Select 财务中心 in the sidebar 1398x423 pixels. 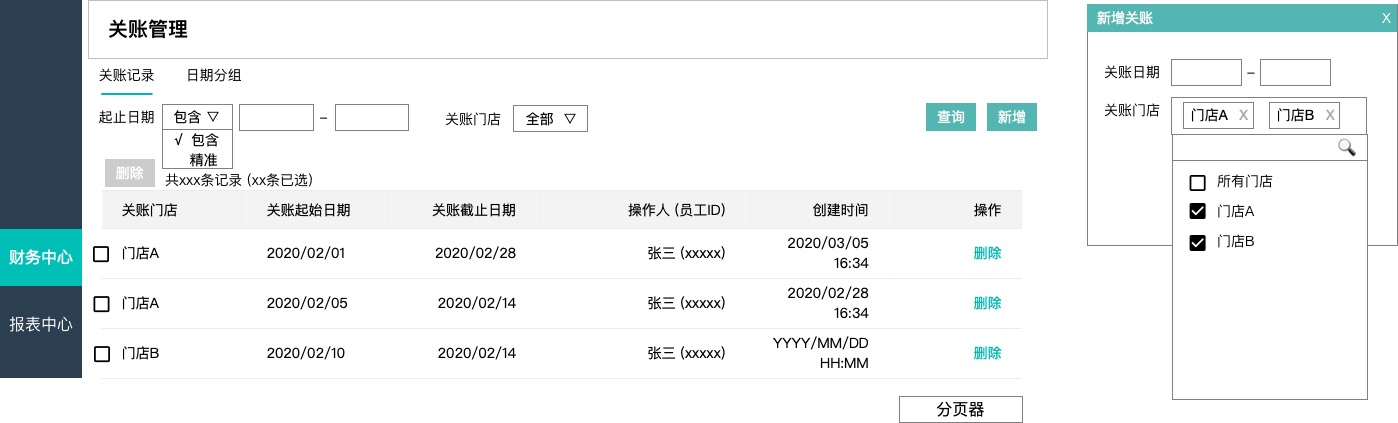41,257
